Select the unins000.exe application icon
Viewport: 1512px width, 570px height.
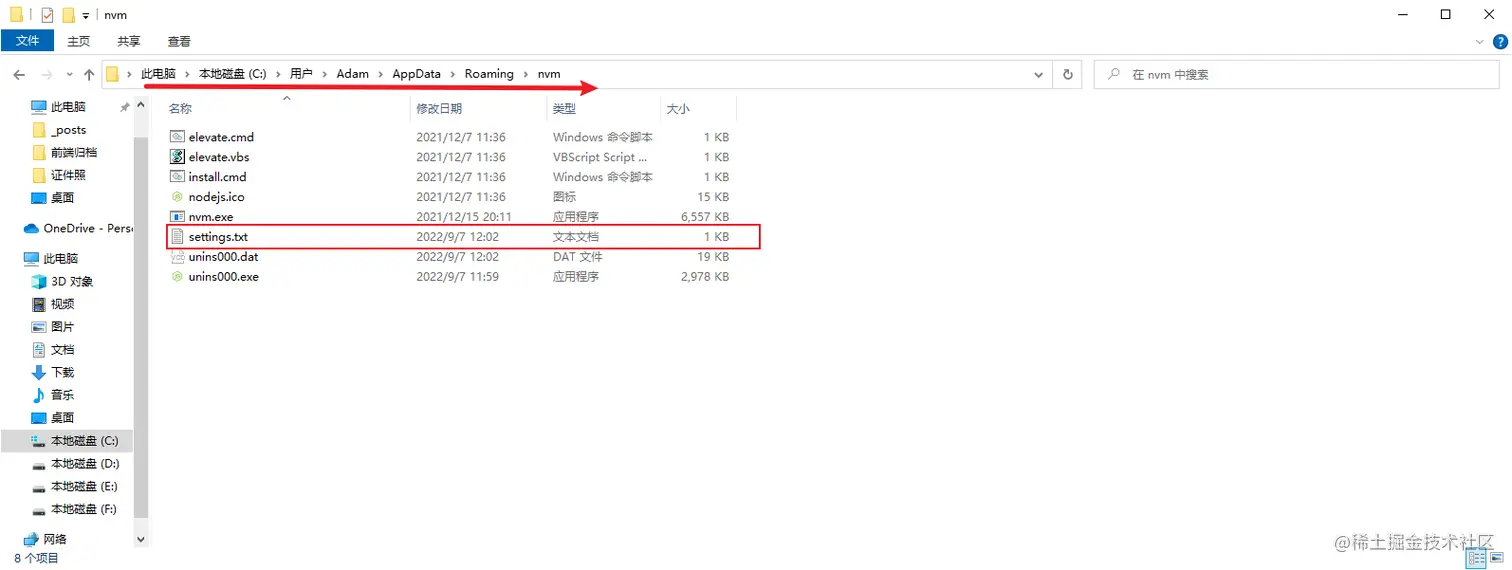tap(177, 277)
